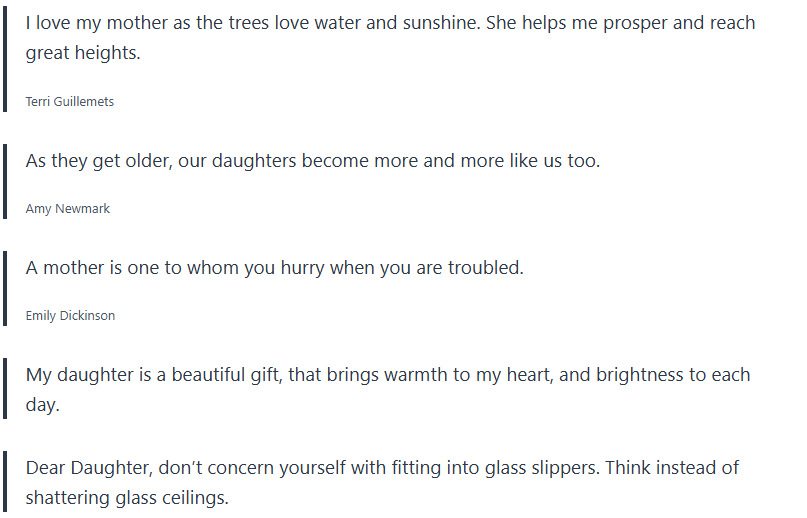Screen dimensions: 807x518
Task: Click the vertical bar beside 'Dear Daughter' quote
Action: point(4,482)
